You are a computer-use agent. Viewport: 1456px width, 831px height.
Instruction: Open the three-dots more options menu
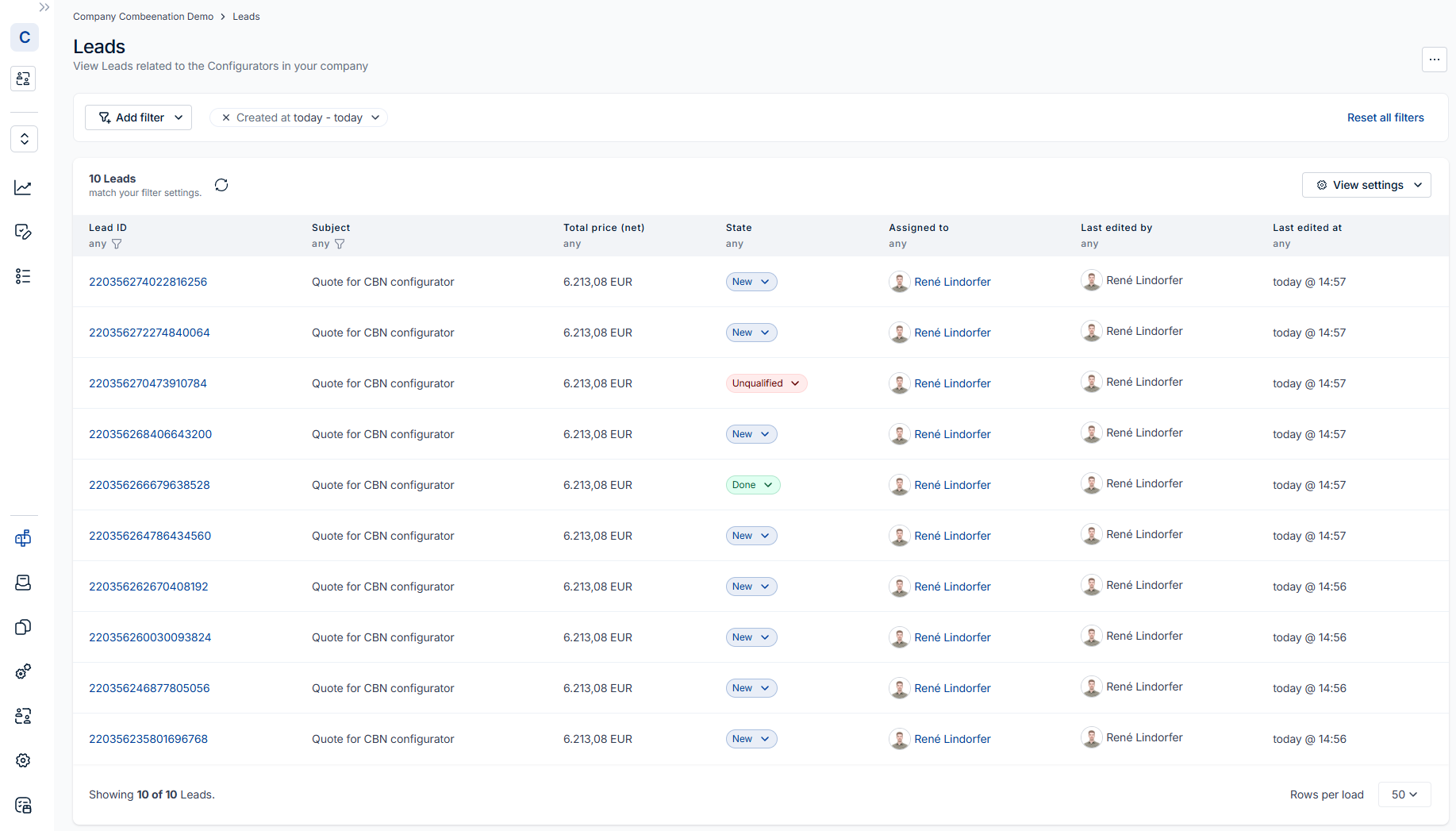1434,60
